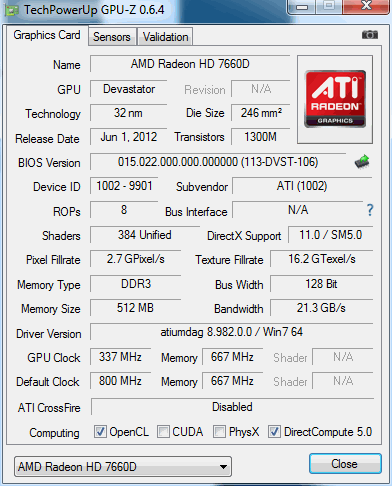Switch to the Validation tab
The image size is (392, 486).
click(x=165, y=37)
